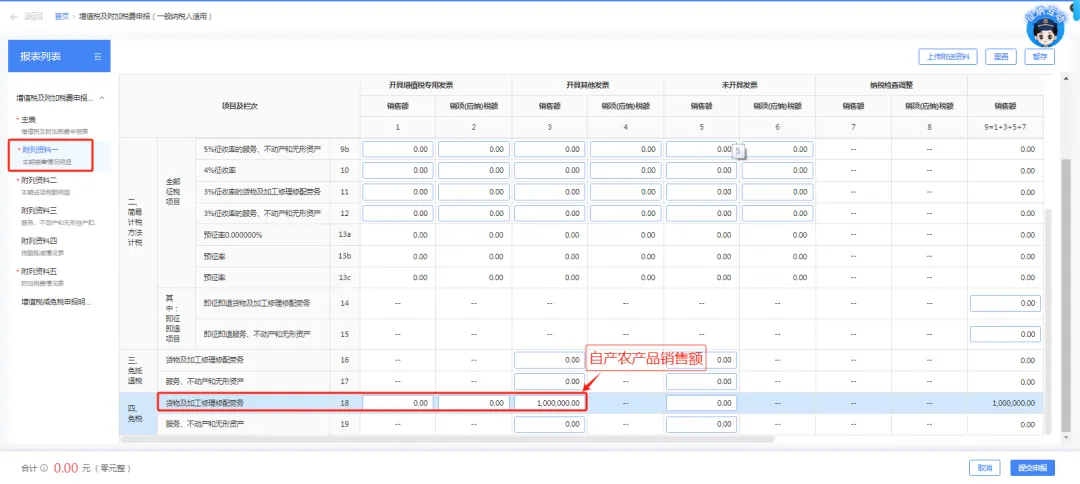Viewport: 1080px width, 484px height.
Task: Go to 附列资料五 report
Action: point(40,271)
